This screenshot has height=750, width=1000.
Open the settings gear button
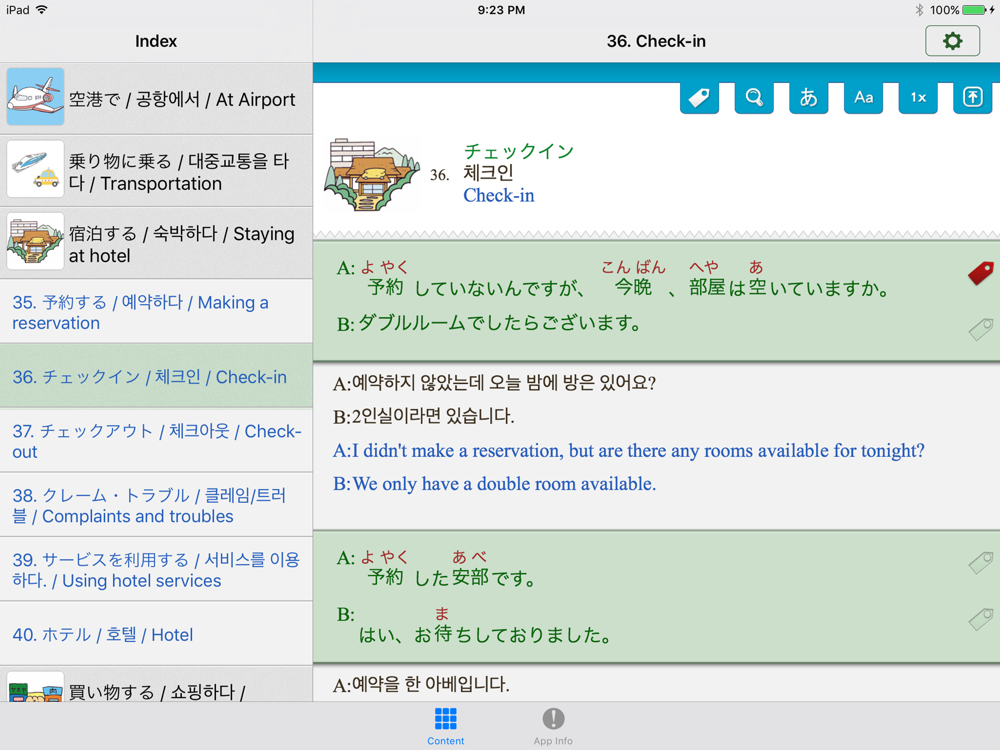[x=952, y=41]
